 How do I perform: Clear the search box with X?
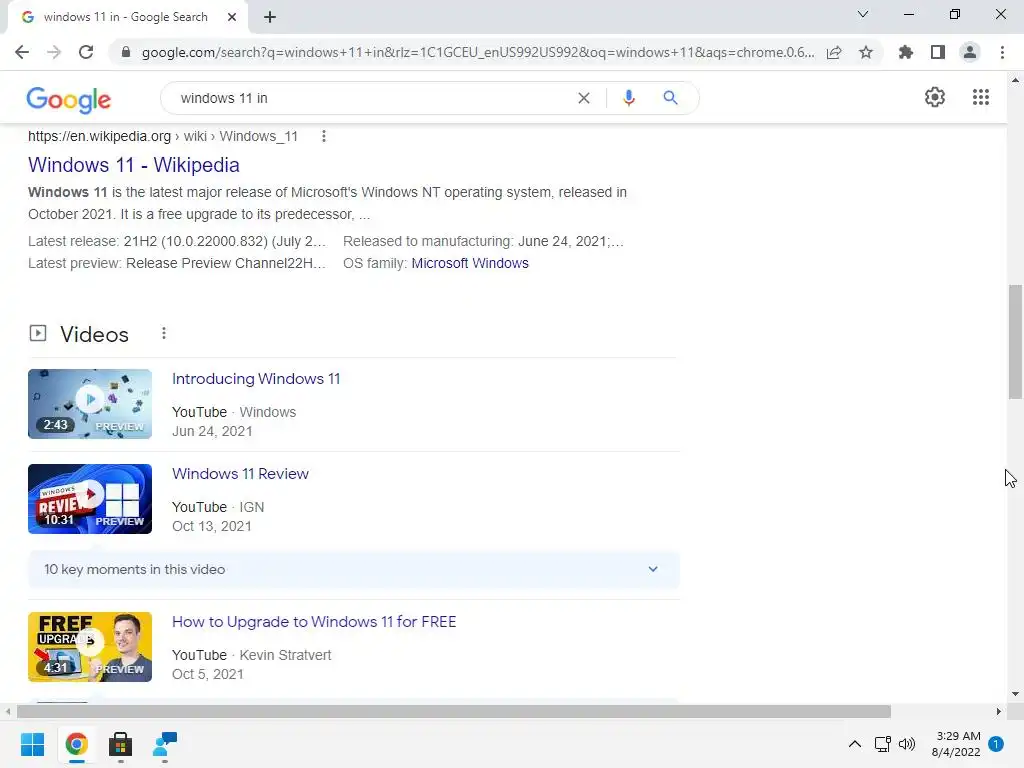(584, 98)
